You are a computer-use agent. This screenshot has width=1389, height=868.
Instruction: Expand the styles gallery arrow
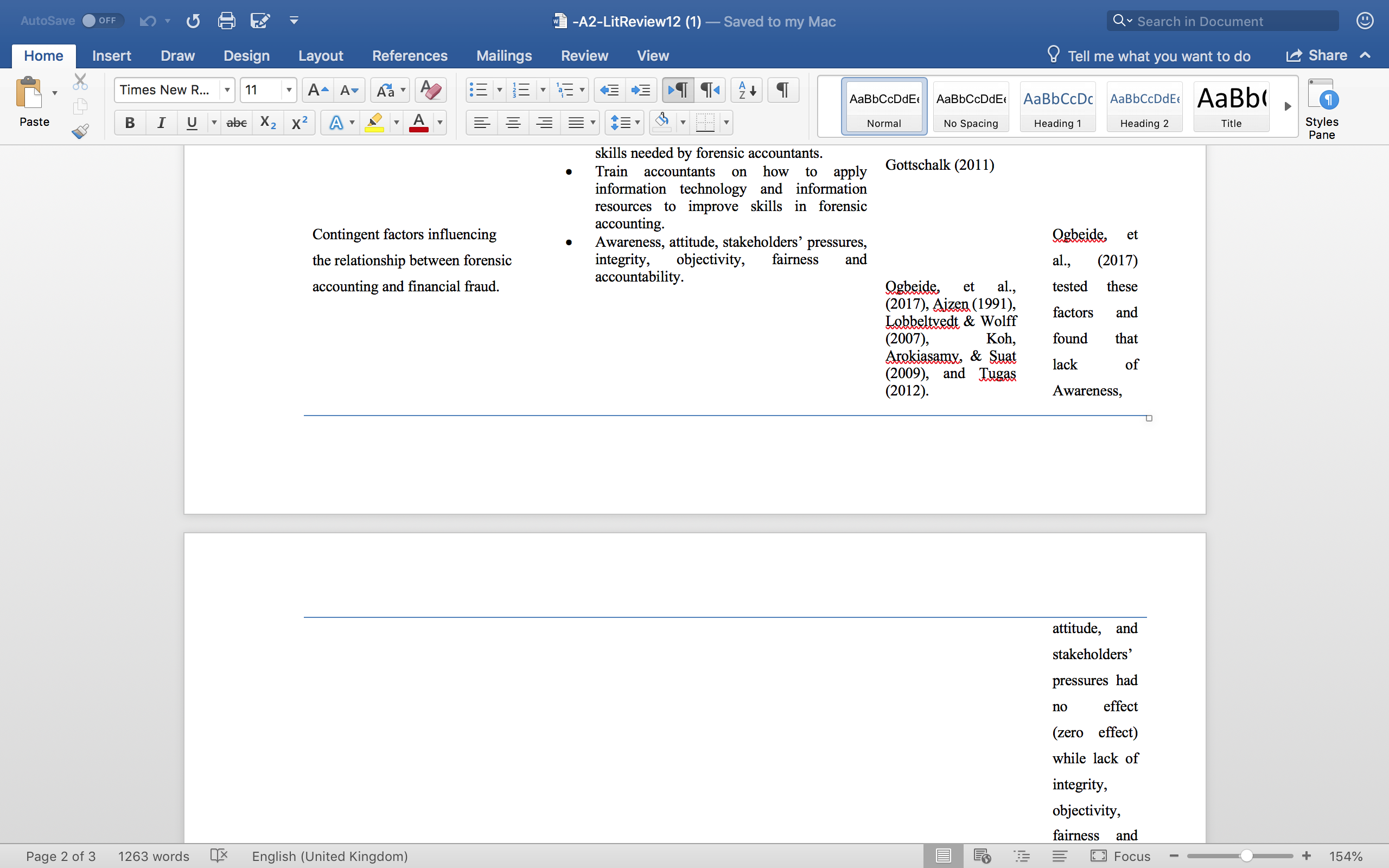click(x=1288, y=107)
